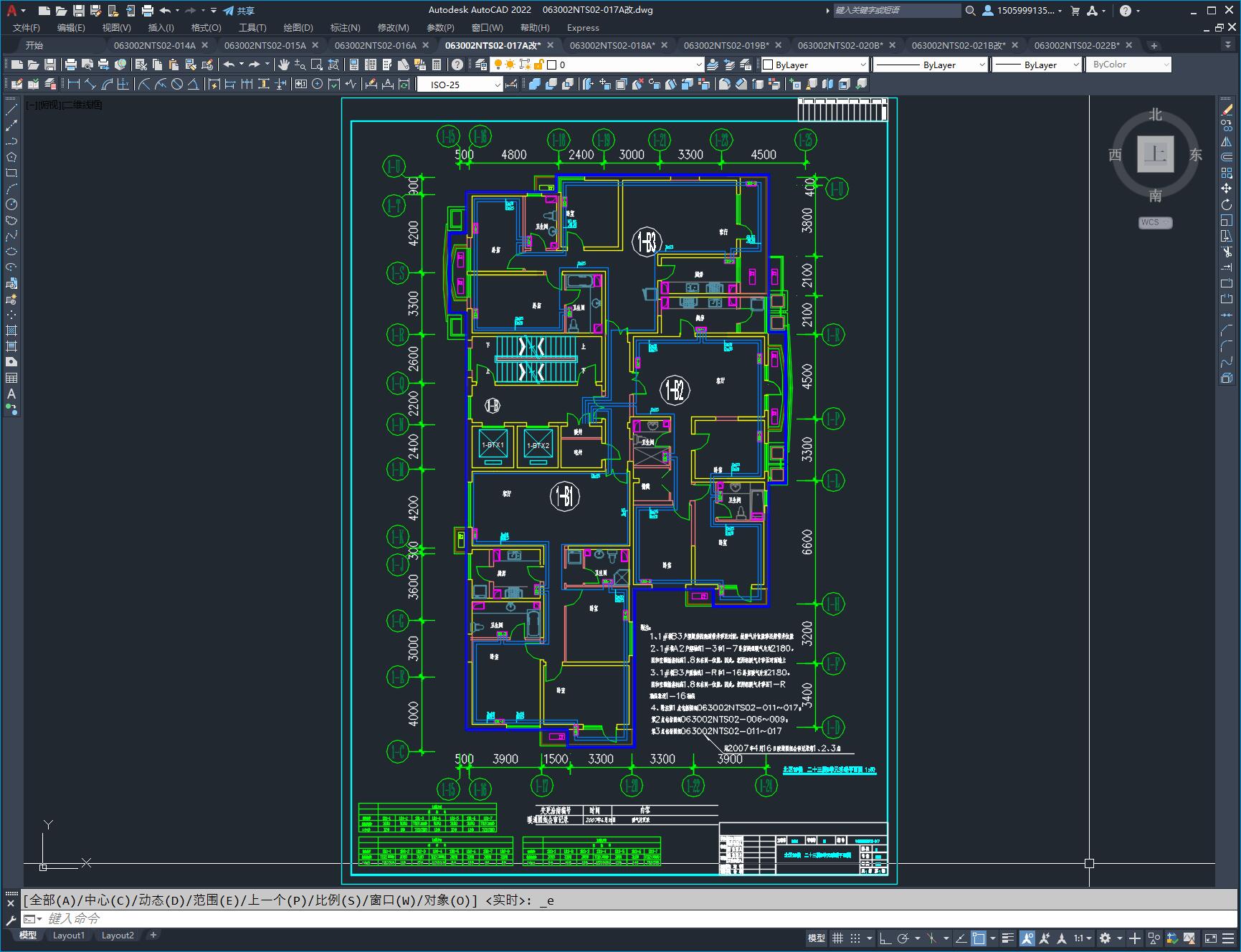Select the Line draw tool
1241x952 pixels.
pyautogui.click(x=11, y=110)
